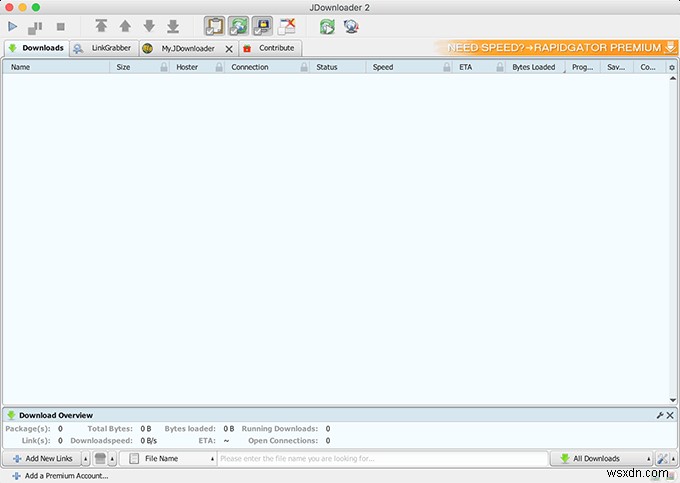Move selection up one position

[125, 26]
